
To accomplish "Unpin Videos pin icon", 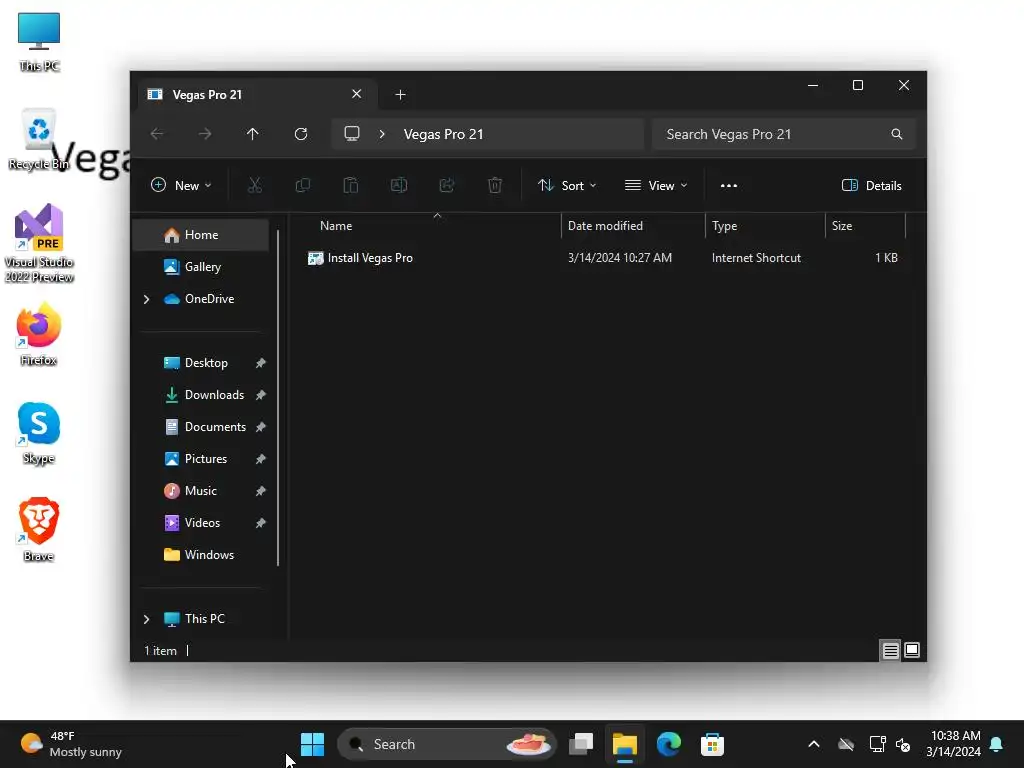I will [x=261, y=523].
